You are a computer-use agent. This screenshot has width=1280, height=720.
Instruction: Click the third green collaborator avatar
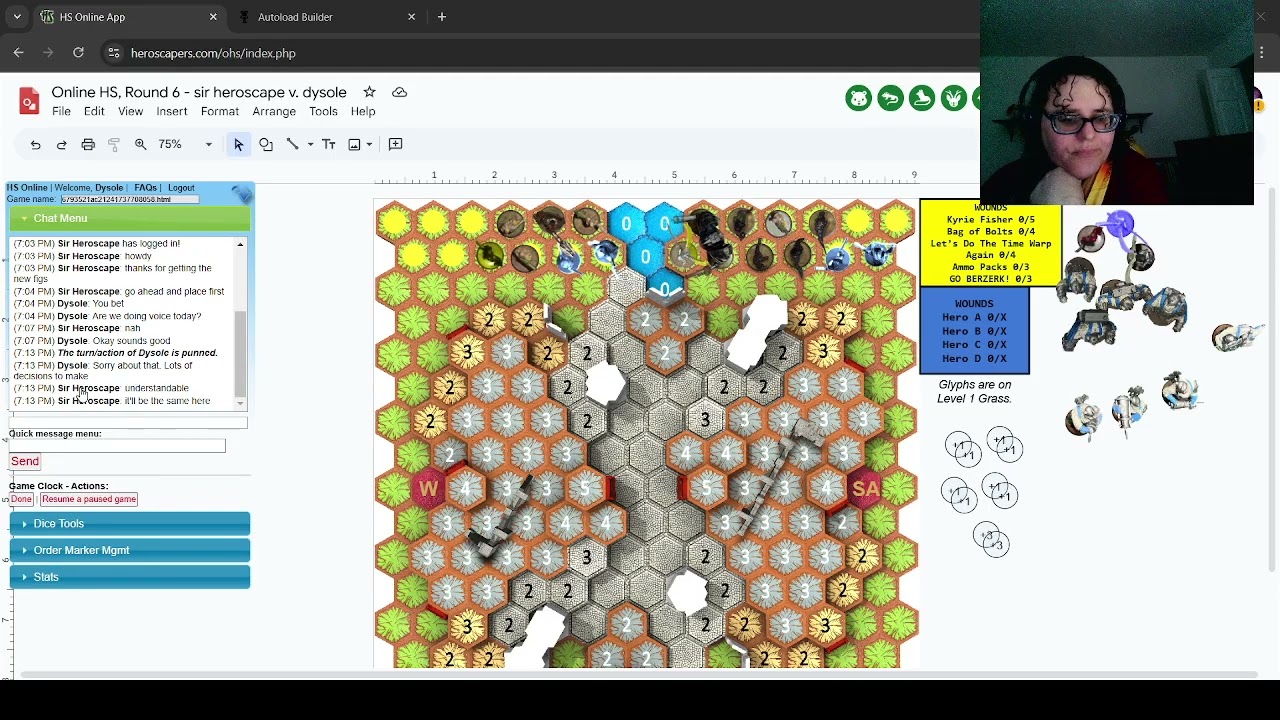point(922,98)
